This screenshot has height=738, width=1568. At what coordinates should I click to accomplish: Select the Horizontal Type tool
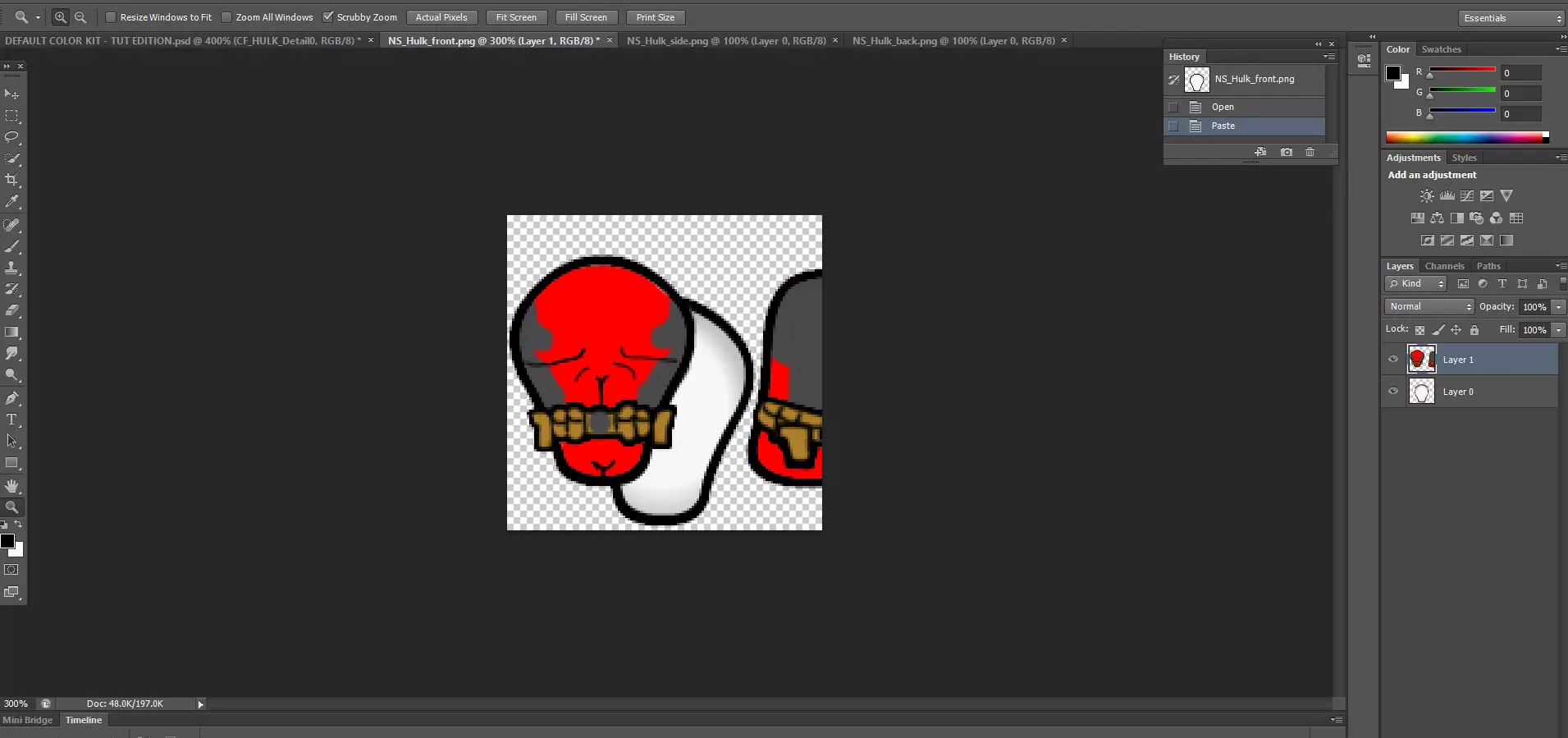tap(11, 419)
